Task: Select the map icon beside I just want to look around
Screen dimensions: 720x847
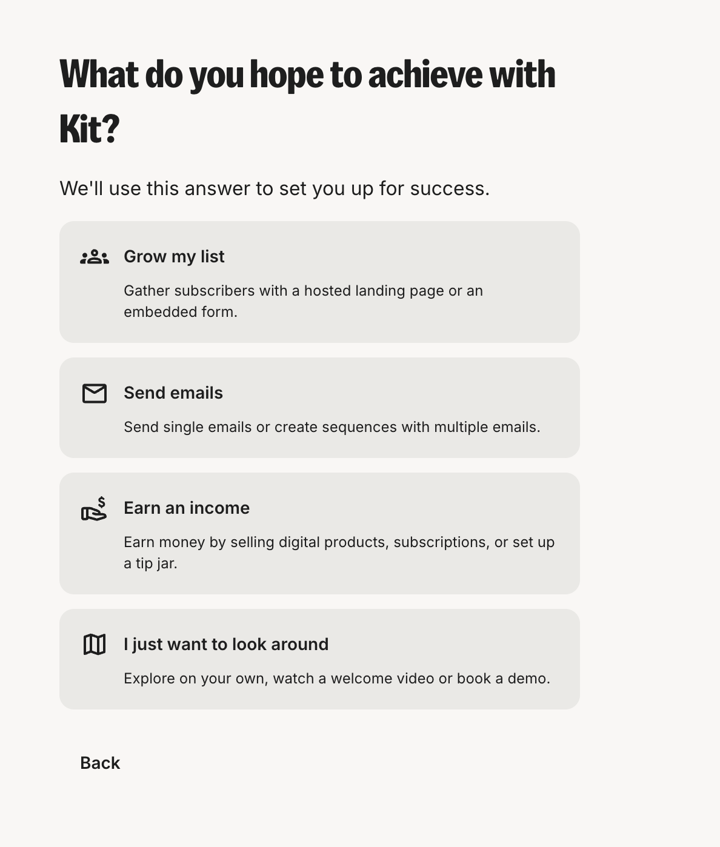Action: pyautogui.click(x=94, y=644)
